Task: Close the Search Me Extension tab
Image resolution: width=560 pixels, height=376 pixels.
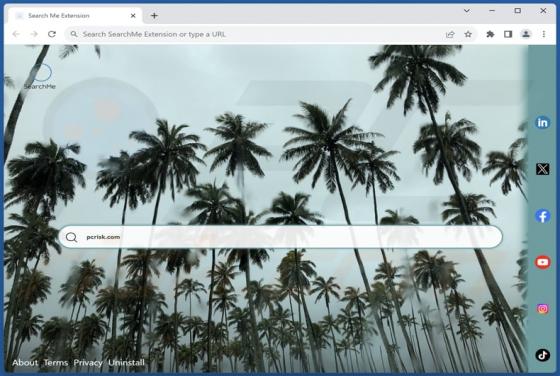Action: click(133, 16)
